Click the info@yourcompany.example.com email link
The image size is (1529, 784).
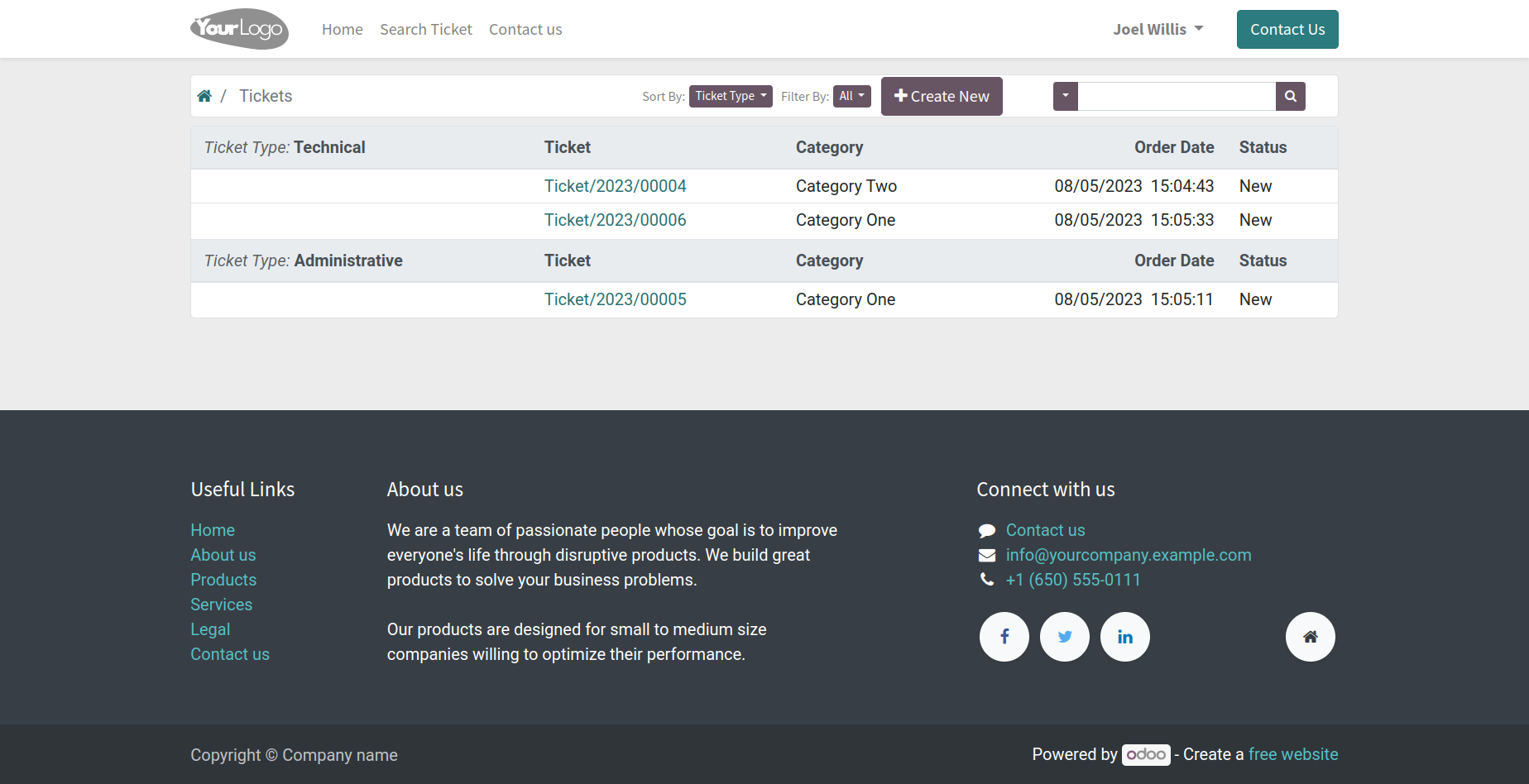tap(1129, 555)
